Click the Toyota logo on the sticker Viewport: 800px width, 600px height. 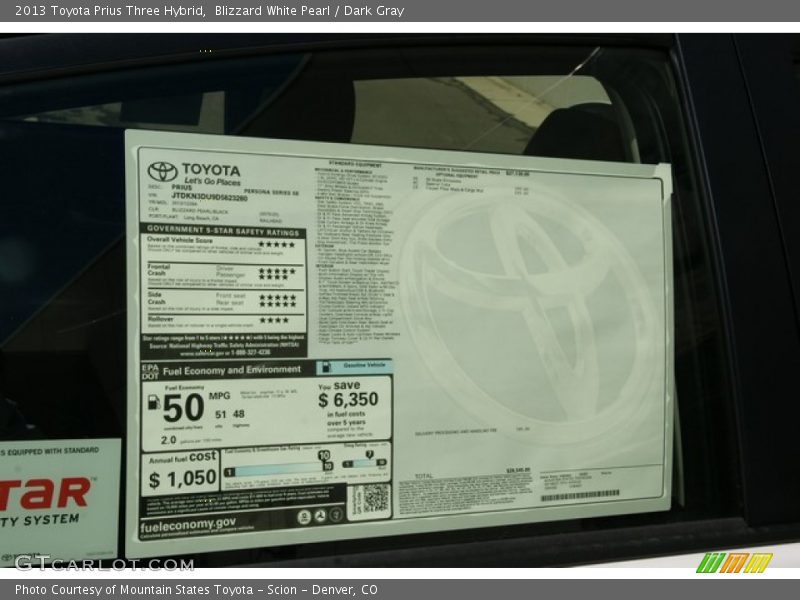pyautogui.click(x=162, y=171)
